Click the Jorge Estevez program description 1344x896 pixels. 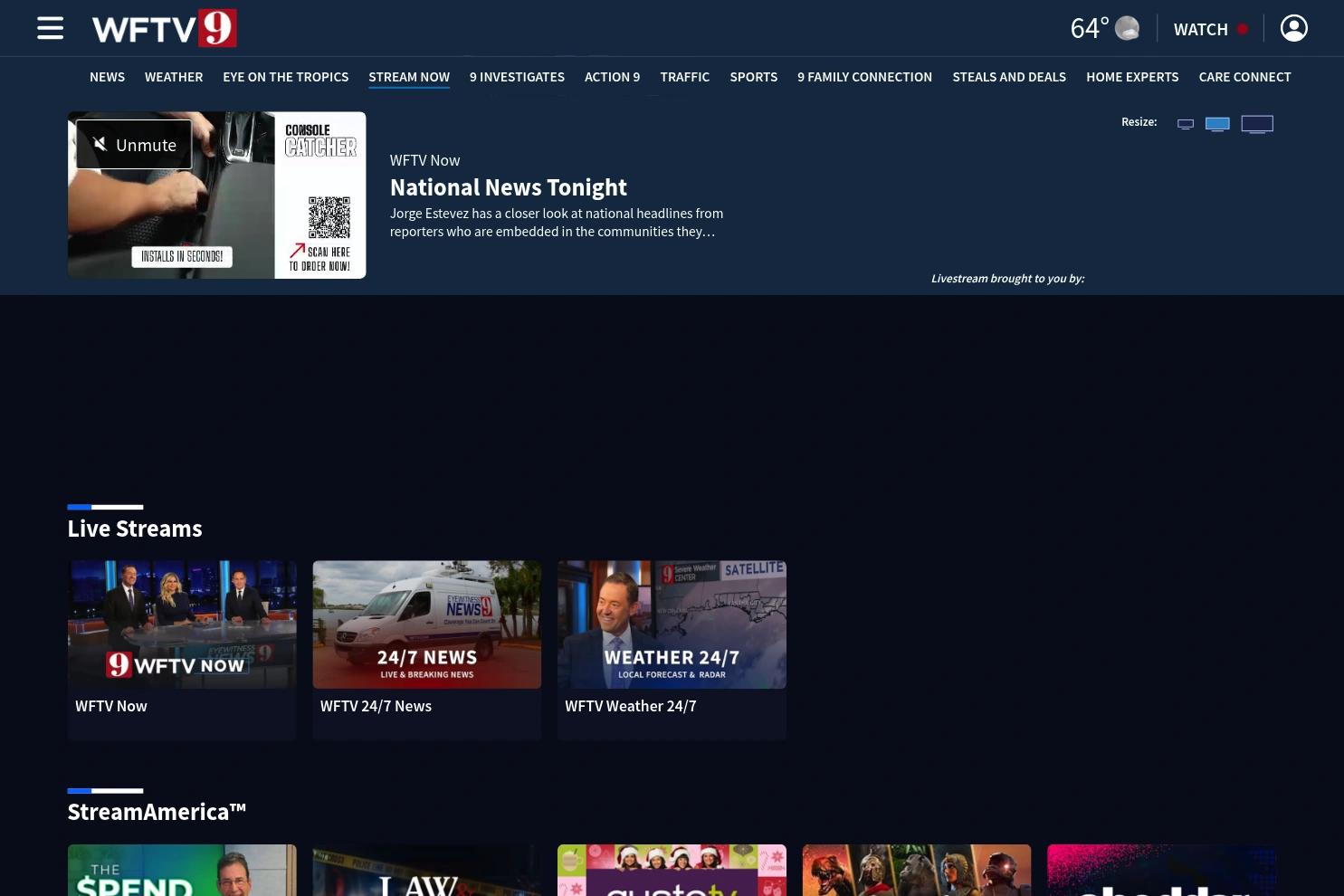pyautogui.click(x=557, y=222)
